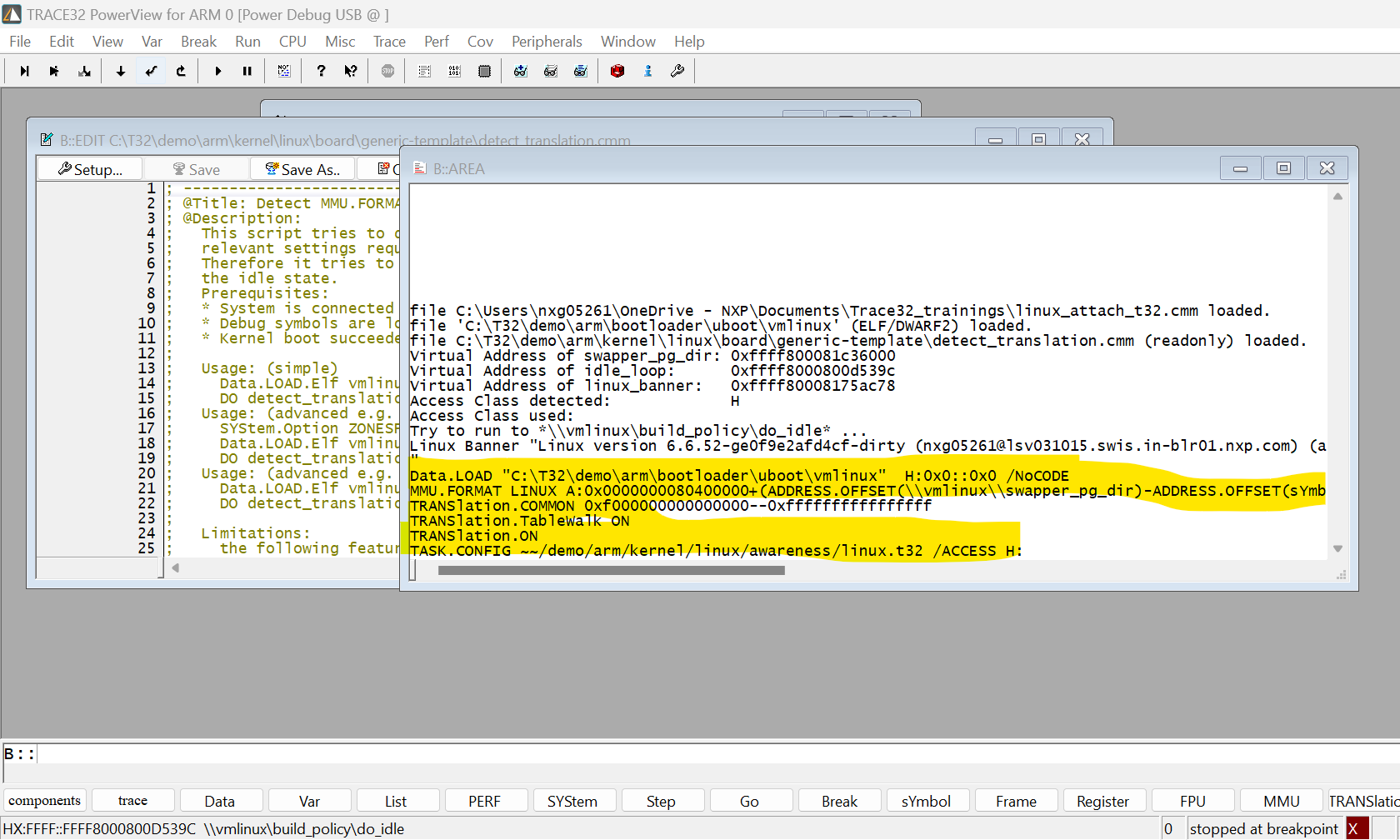Select the red STOP toolbar icon
The image size is (1400, 840).
[387, 71]
